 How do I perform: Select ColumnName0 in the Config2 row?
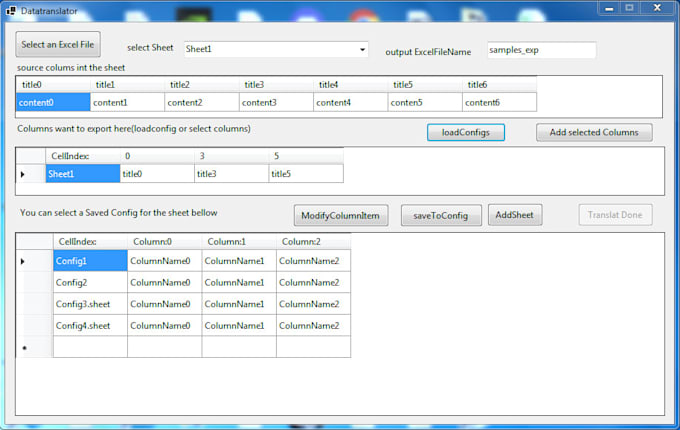coord(164,283)
